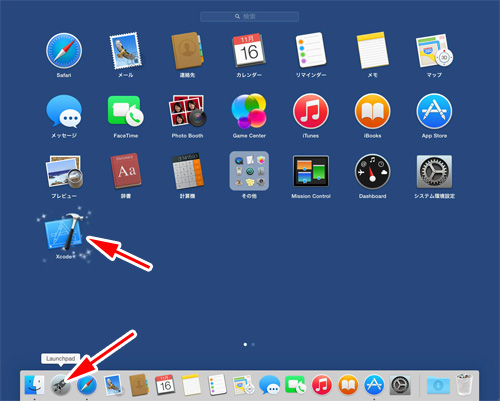
Task: Open App Store icon in Dock
Action: [x=374, y=385]
